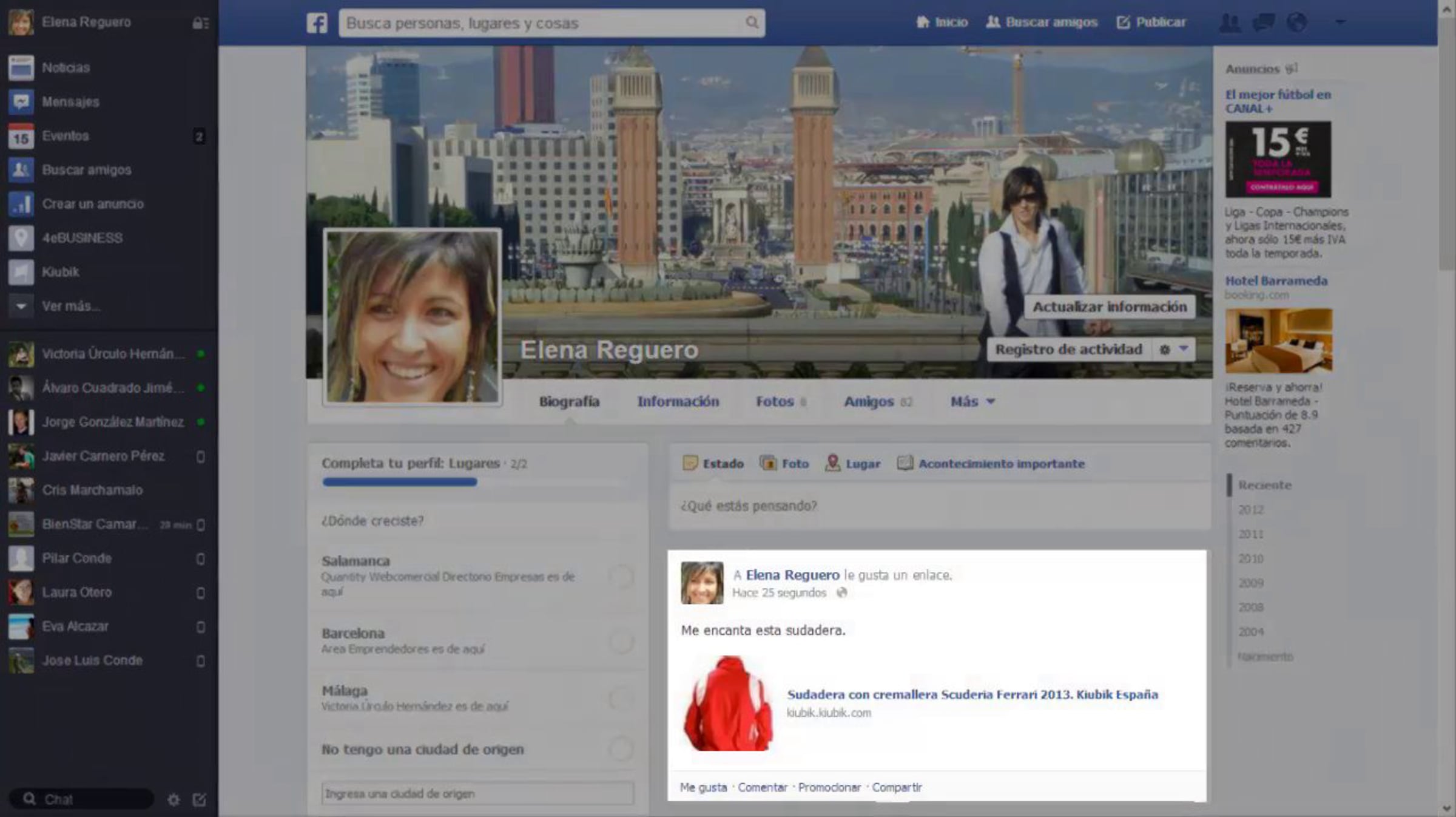
Task: Jump to 2010 on the timeline
Action: [1251, 558]
